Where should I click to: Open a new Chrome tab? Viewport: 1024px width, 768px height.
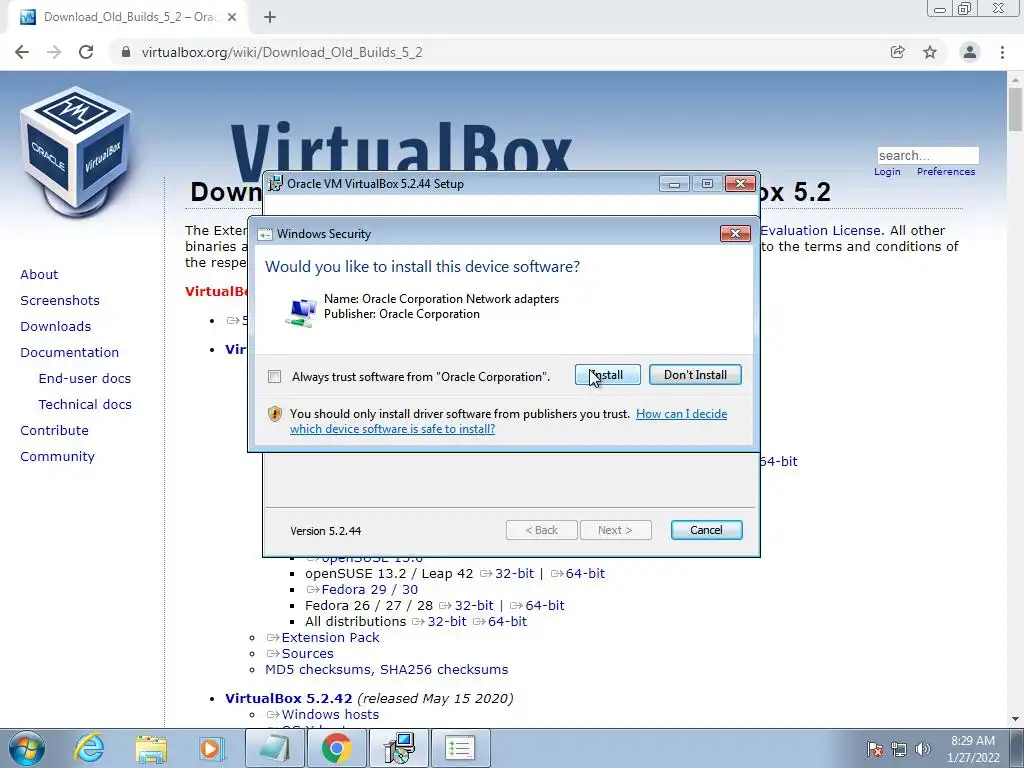270,18
